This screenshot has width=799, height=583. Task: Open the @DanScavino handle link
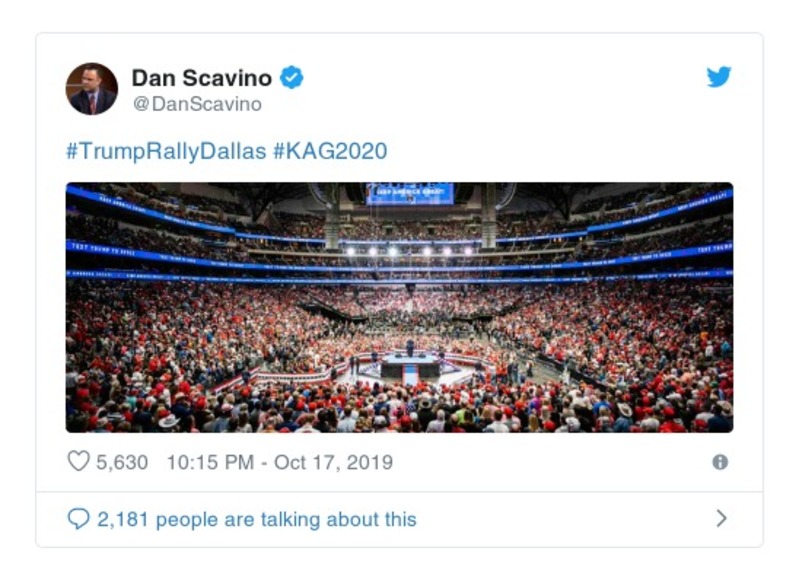tap(196, 104)
